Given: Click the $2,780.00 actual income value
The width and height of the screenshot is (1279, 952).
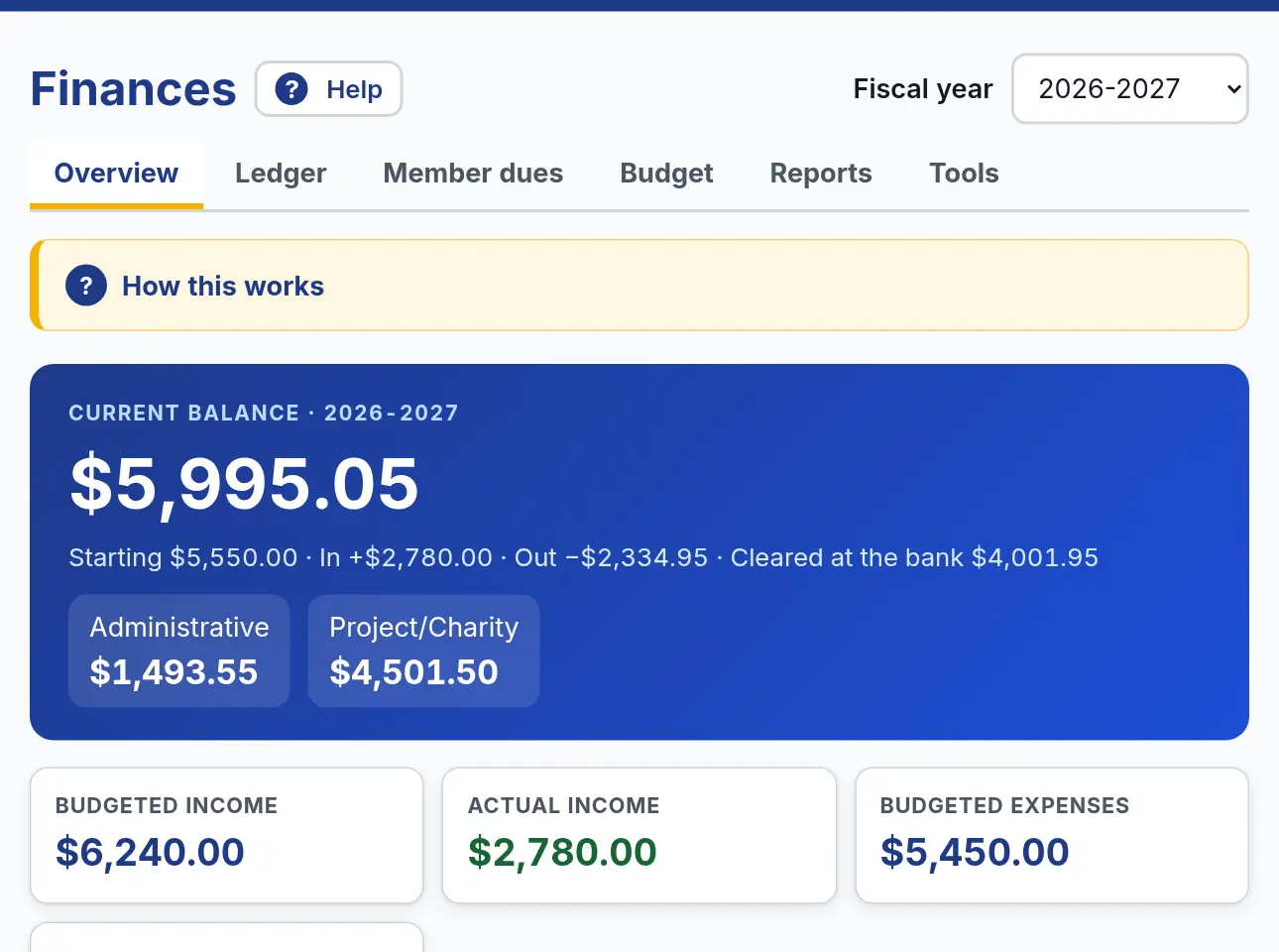Looking at the screenshot, I should [x=562, y=852].
